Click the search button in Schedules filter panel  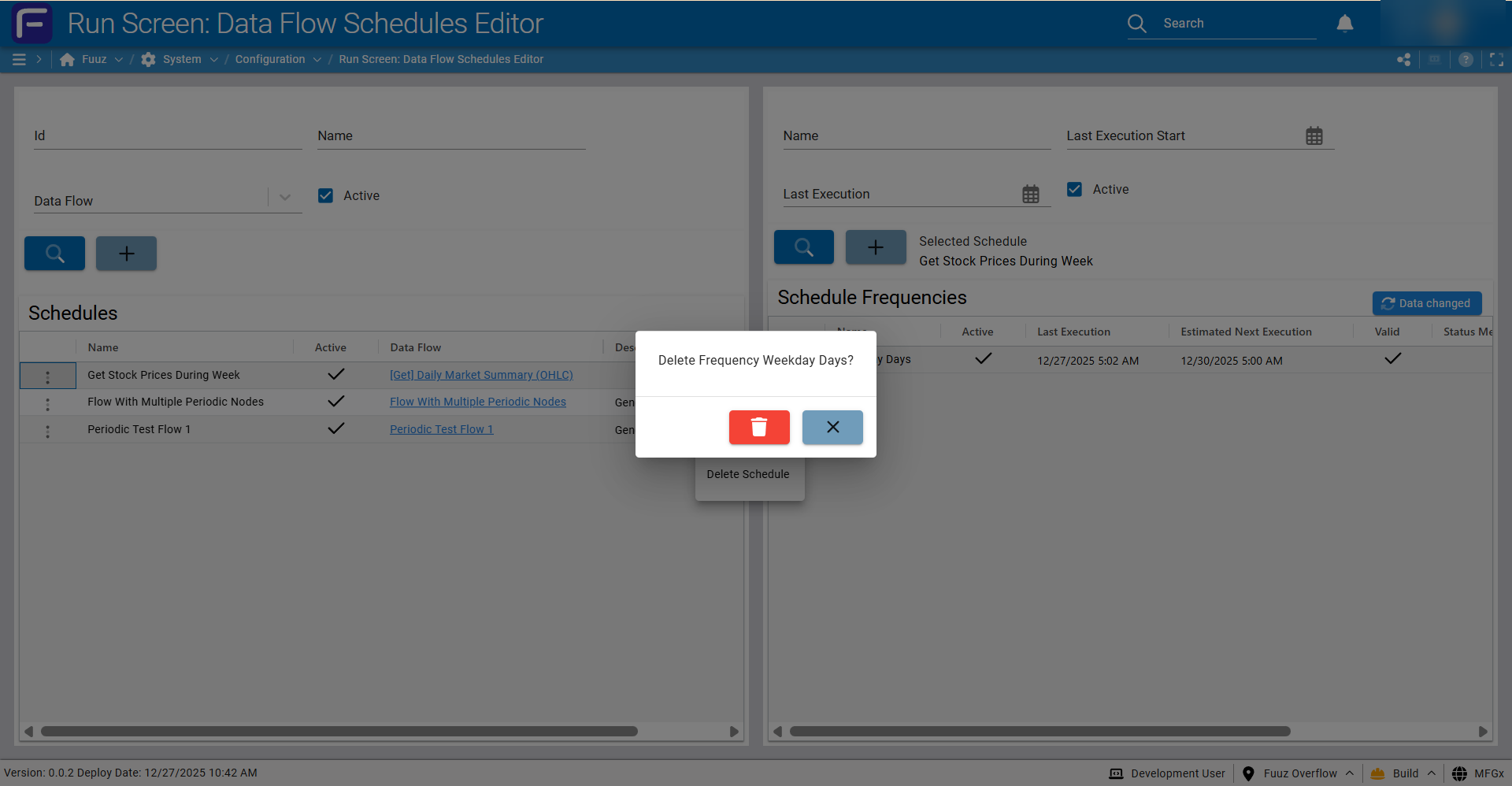pyautogui.click(x=54, y=254)
